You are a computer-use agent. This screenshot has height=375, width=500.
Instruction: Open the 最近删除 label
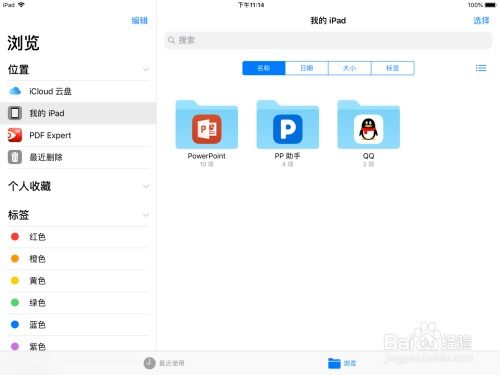coord(46,157)
